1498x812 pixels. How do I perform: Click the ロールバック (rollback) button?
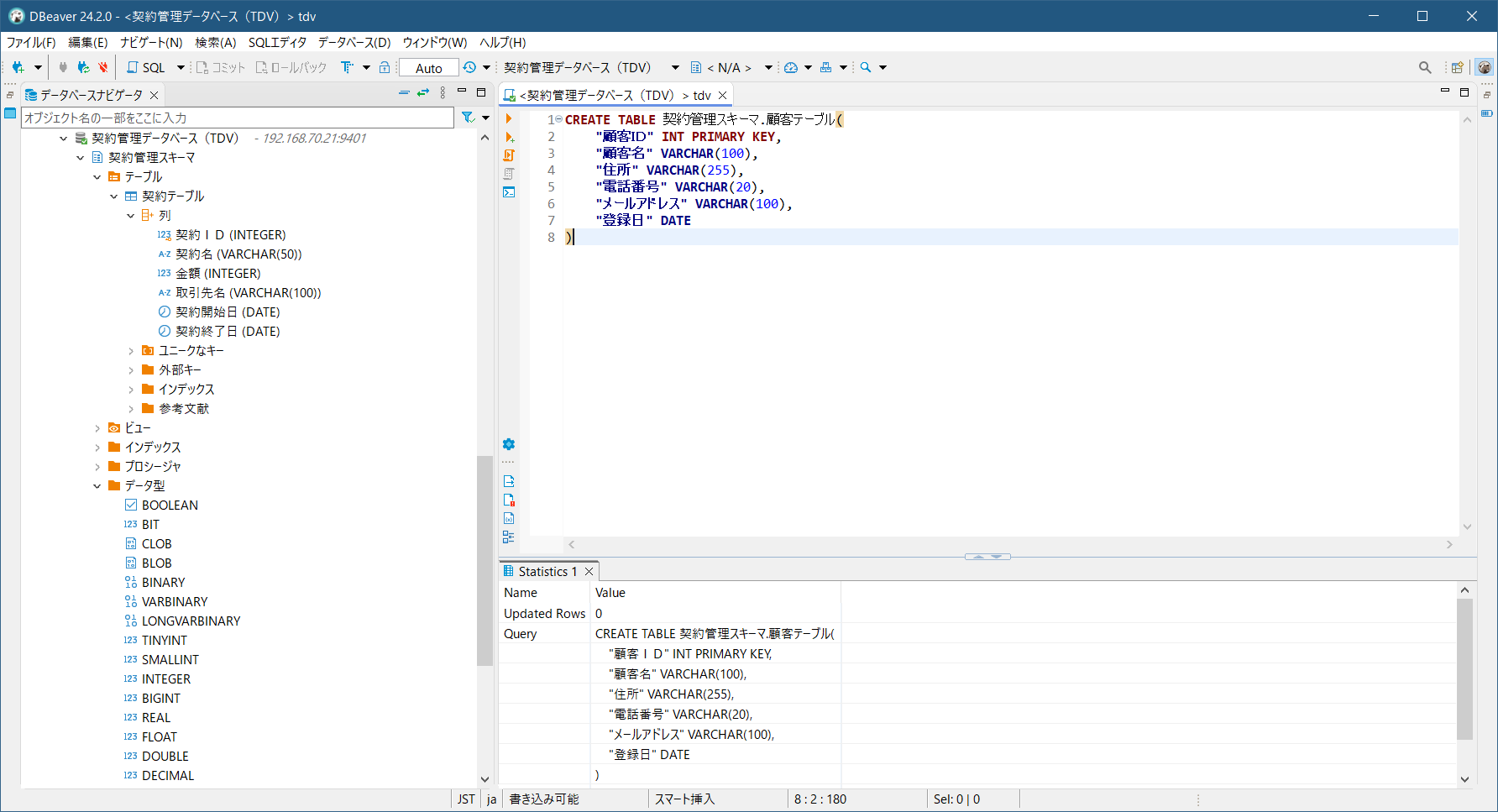[291, 67]
